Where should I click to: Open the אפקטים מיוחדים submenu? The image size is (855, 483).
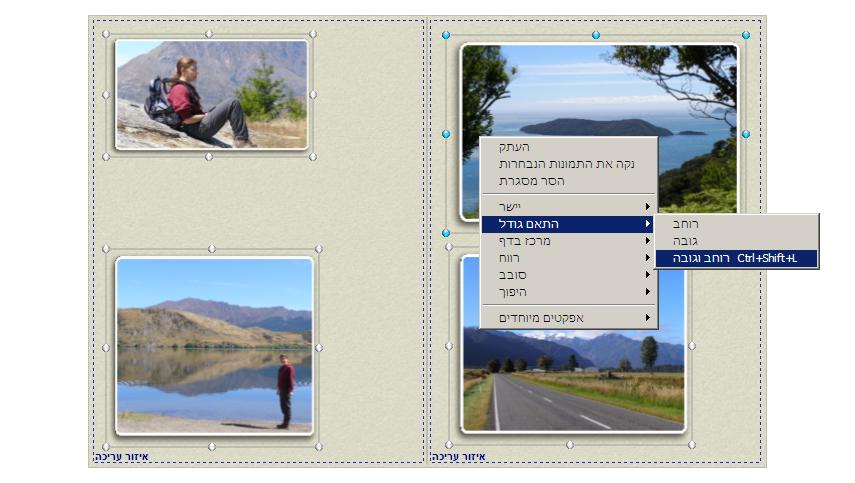(567, 318)
